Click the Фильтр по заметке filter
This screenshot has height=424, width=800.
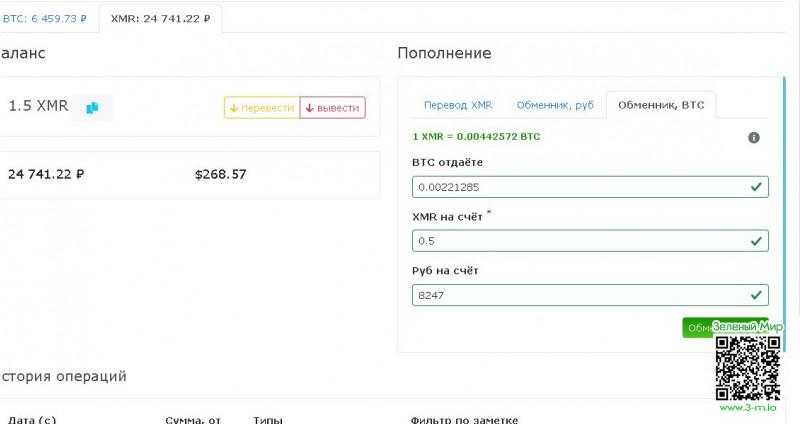point(464,419)
